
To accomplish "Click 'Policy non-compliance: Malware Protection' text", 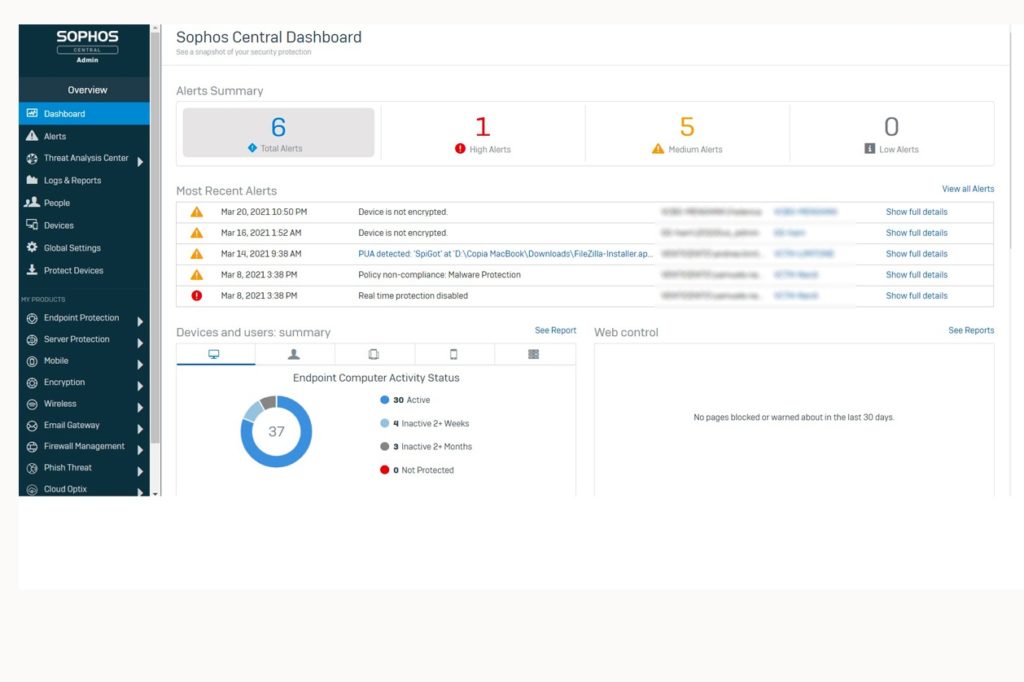I will [x=440, y=274].
